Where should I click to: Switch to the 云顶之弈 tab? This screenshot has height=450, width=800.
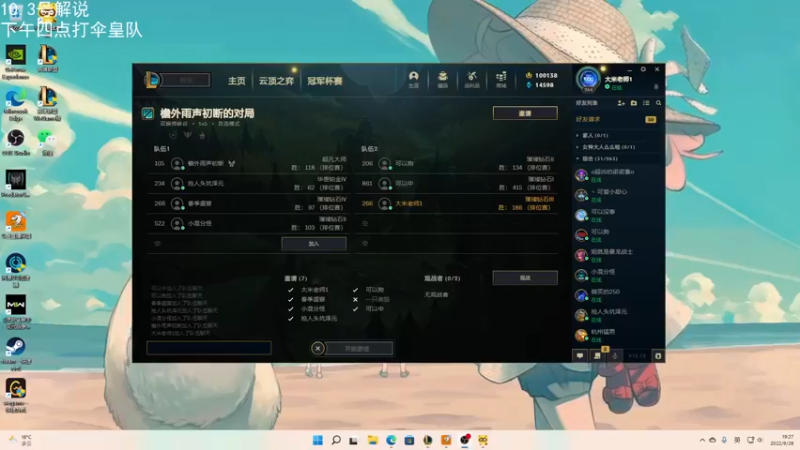tap(276, 81)
